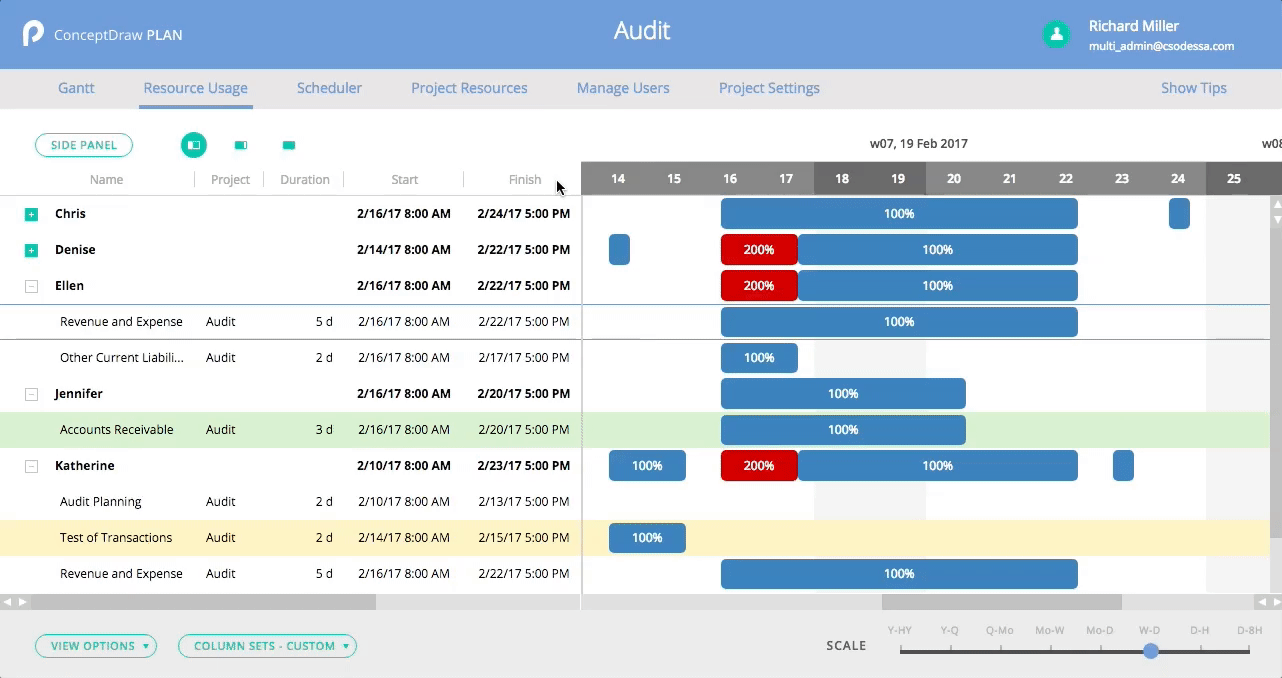Click the Duration column header
The width and height of the screenshot is (1282, 678).
coord(305,180)
